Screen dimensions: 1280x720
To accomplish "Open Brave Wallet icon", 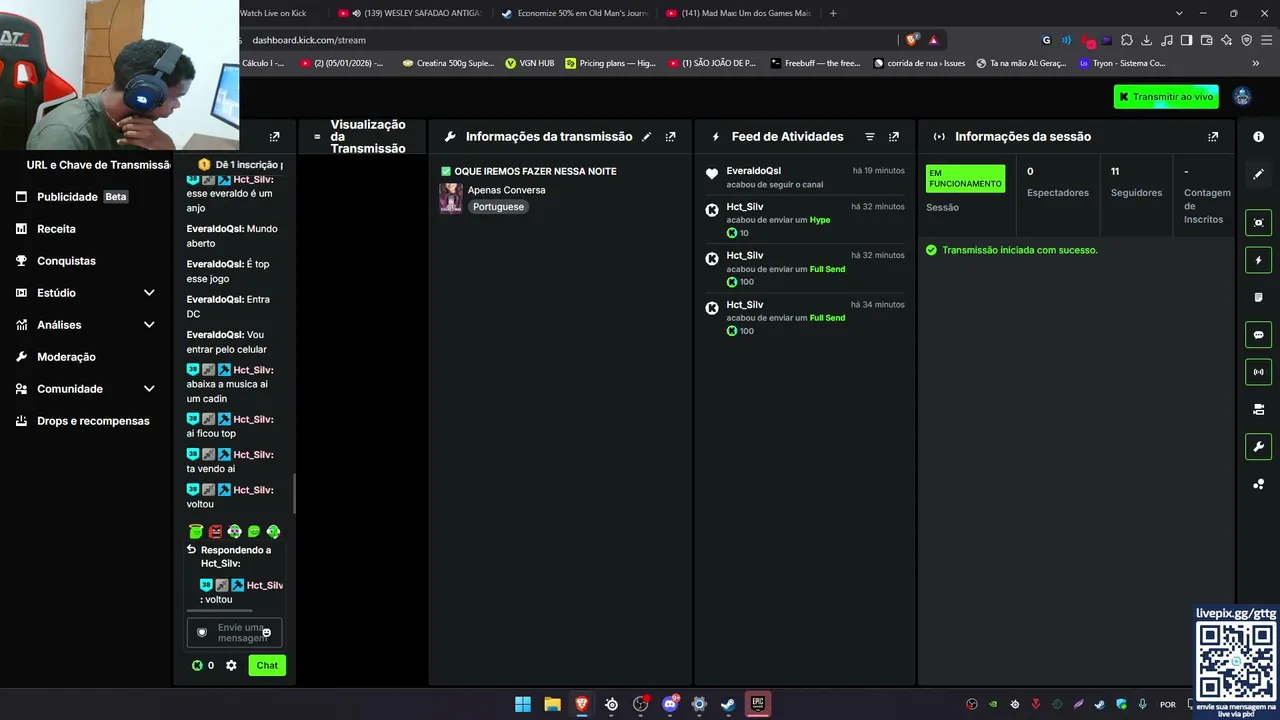I will click(1206, 40).
